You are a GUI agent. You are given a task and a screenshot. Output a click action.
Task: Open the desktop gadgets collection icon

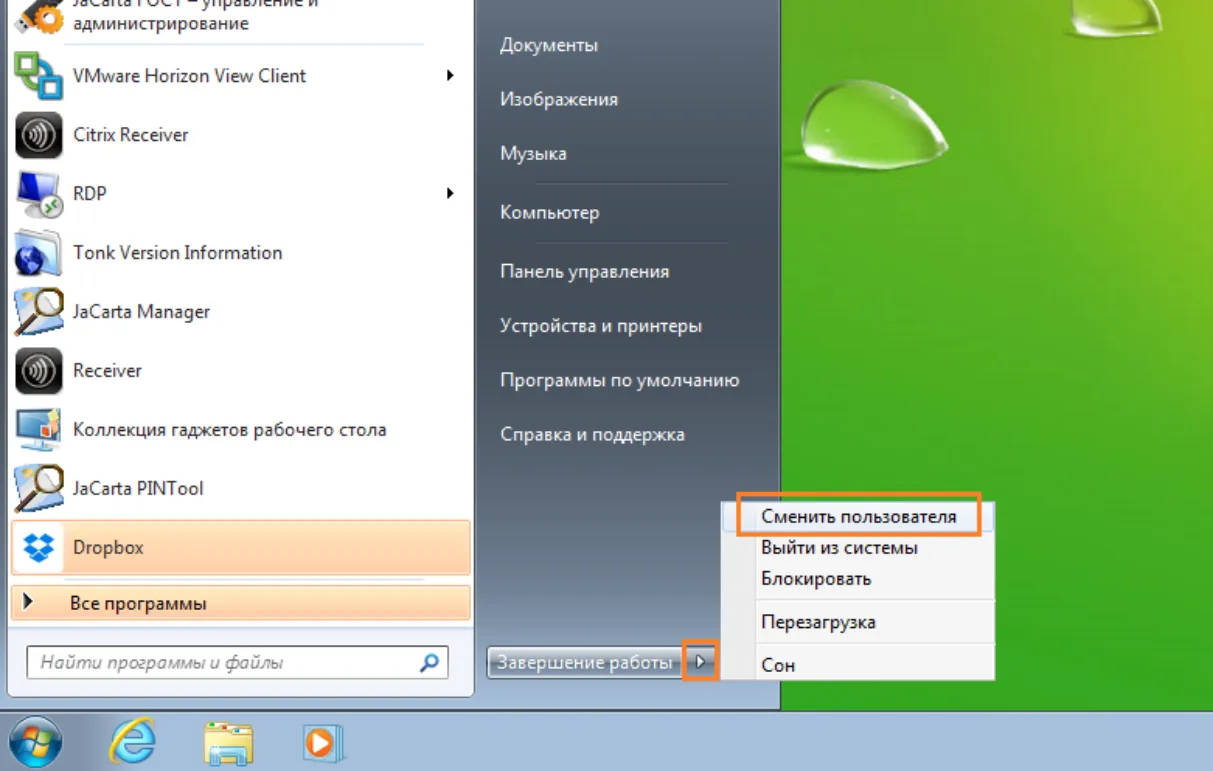pyautogui.click(x=39, y=430)
